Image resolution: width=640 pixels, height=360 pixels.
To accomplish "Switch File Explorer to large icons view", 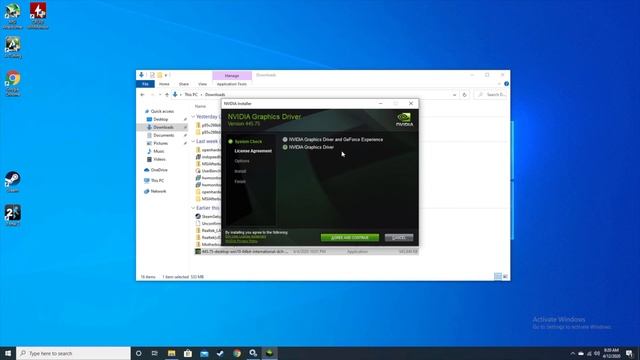I will [505, 277].
